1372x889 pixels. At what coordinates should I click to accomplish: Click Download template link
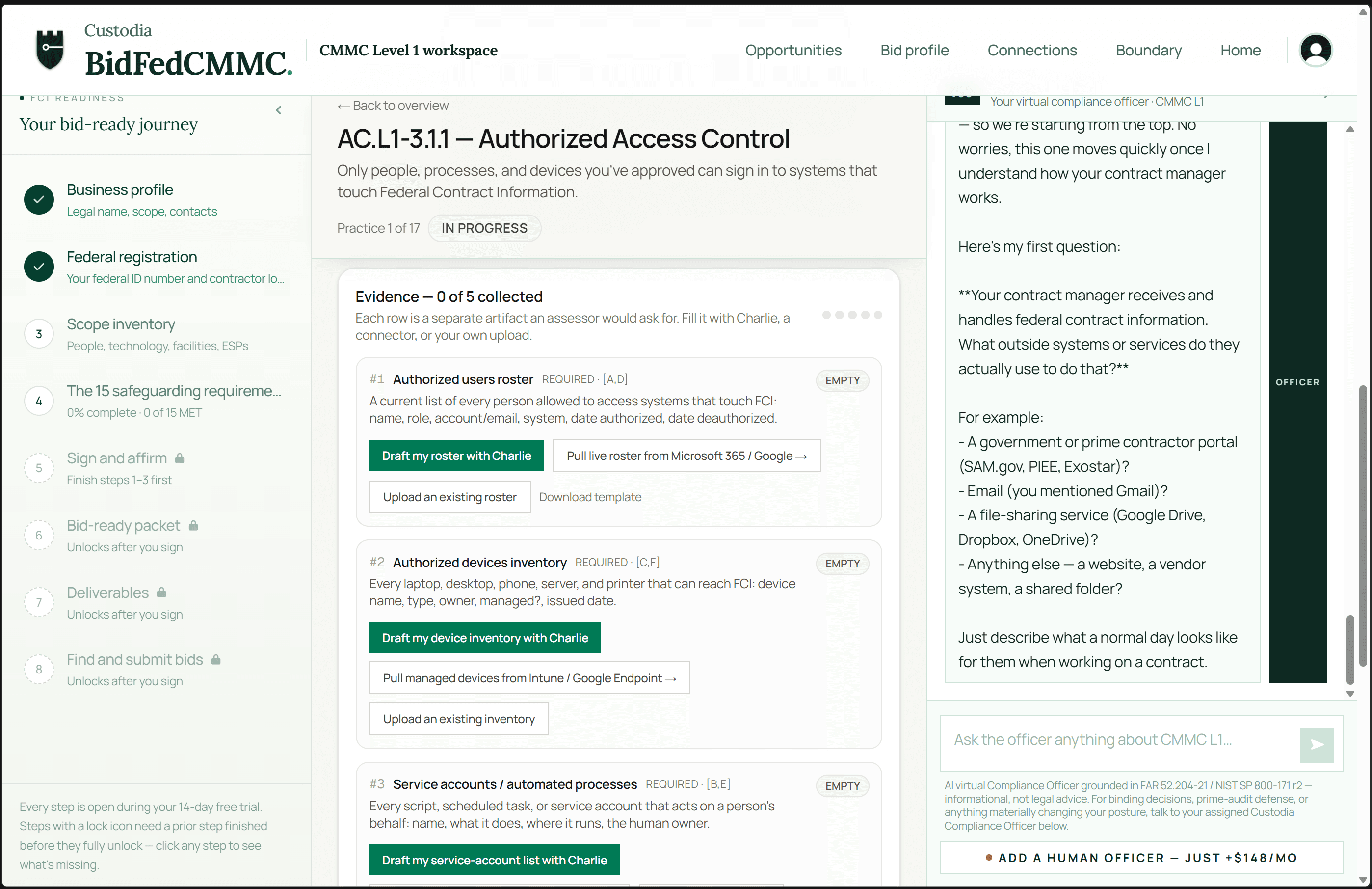[x=590, y=496]
